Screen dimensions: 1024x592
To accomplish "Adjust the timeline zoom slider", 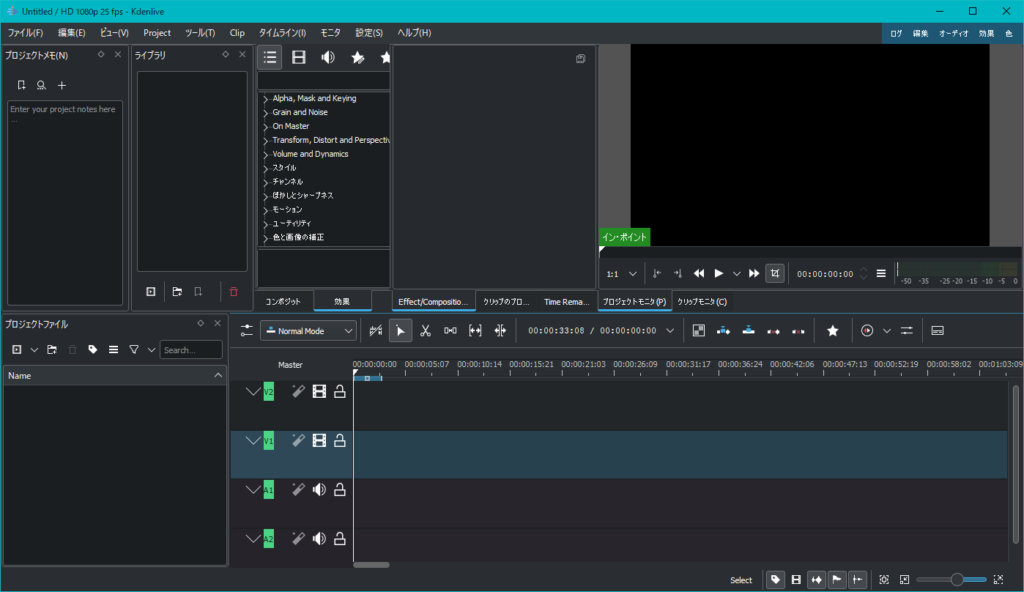I will click(x=956, y=579).
